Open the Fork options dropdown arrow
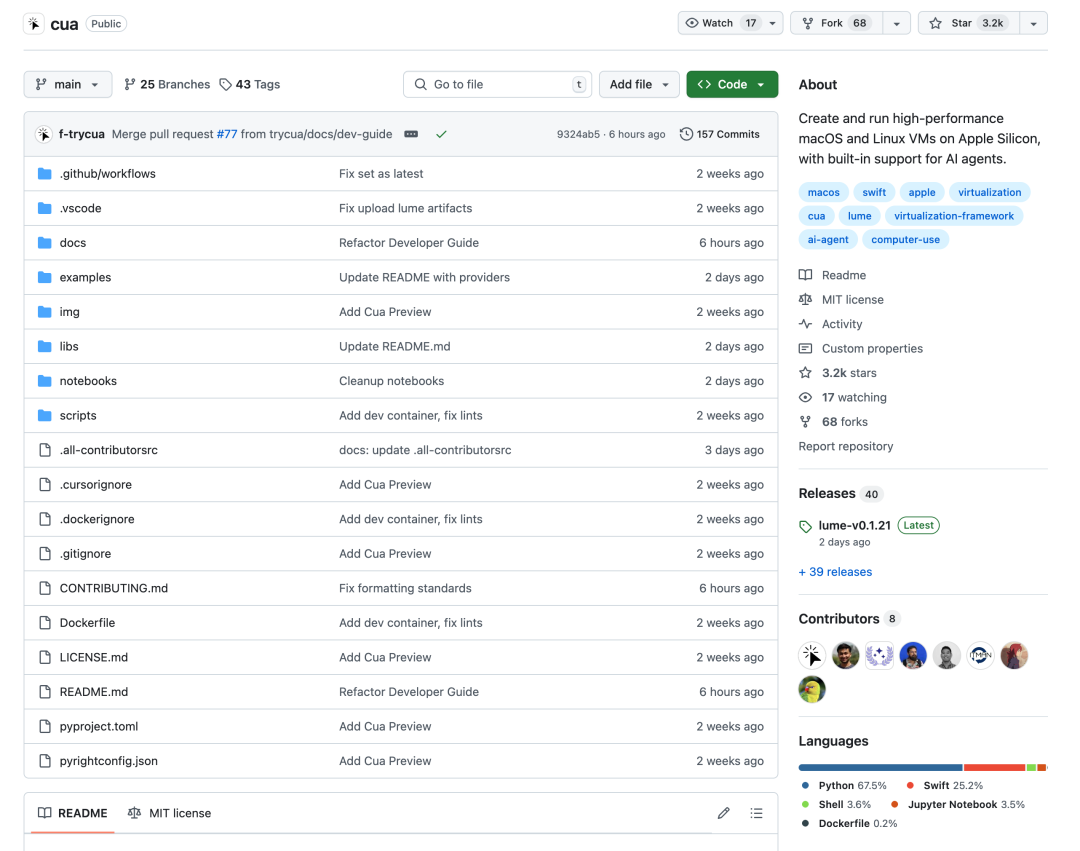Viewport: 1080px width, 851px height. pyautogui.click(x=897, y=23)
